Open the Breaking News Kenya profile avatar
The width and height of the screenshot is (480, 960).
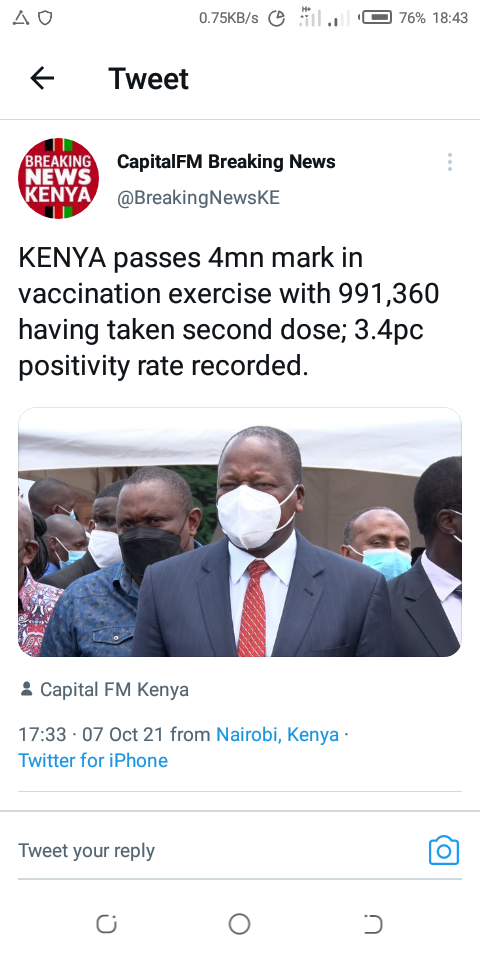58,179
